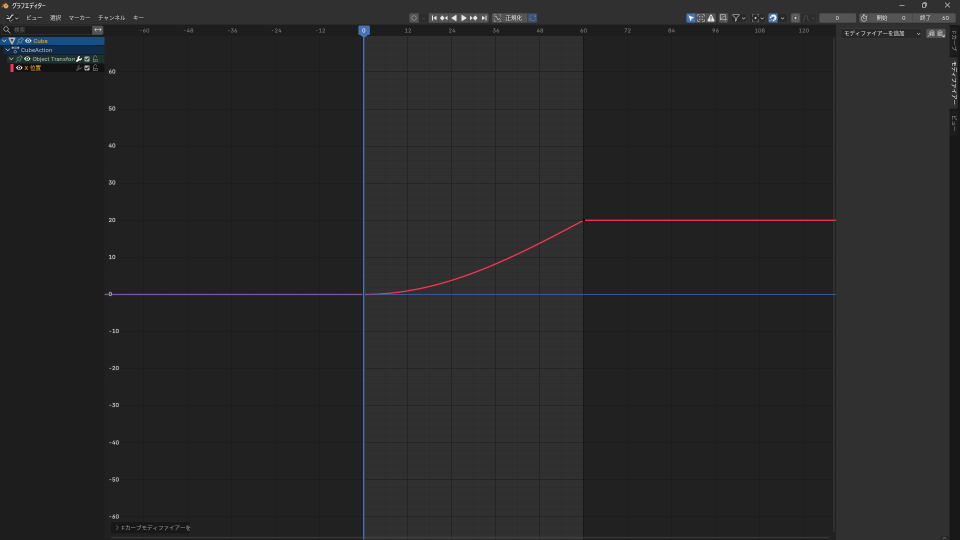Uncheck the Object Transform mute checkbox
Image resolution: width=960 pixels, height=540 pixels.
click(87, 59)
